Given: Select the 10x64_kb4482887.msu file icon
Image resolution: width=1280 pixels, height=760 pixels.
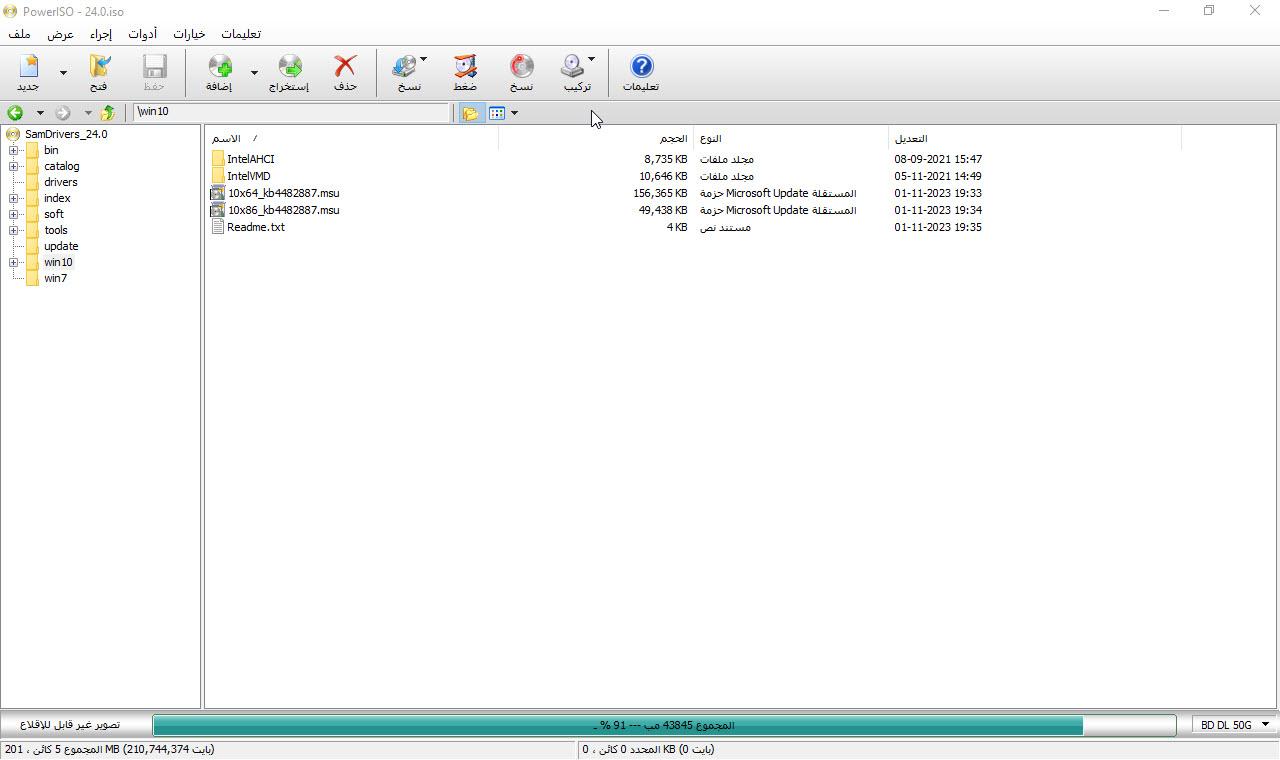Looking at the screenshot, I should click(218, 193).
